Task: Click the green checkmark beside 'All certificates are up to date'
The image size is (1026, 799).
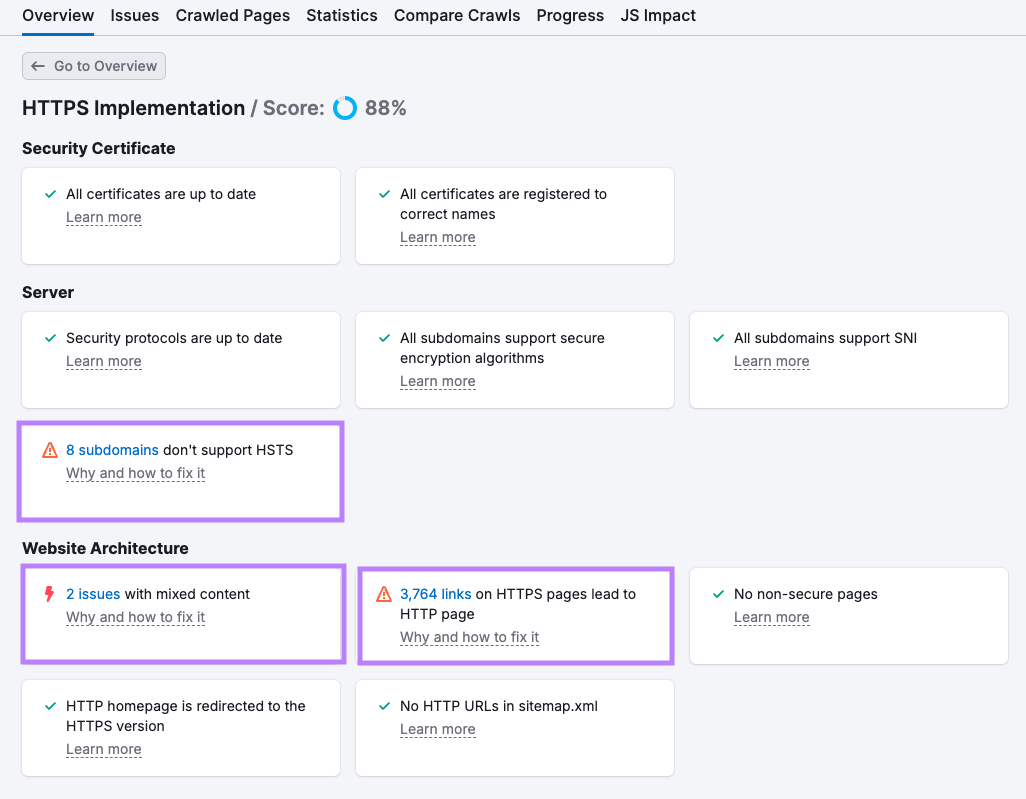Action: pos(49,194)
